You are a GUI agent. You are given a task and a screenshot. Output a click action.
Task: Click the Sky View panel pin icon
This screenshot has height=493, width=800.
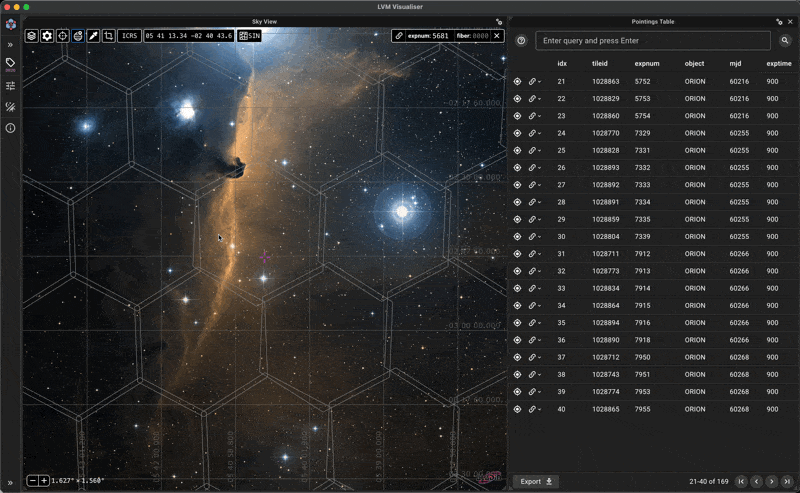499,22
